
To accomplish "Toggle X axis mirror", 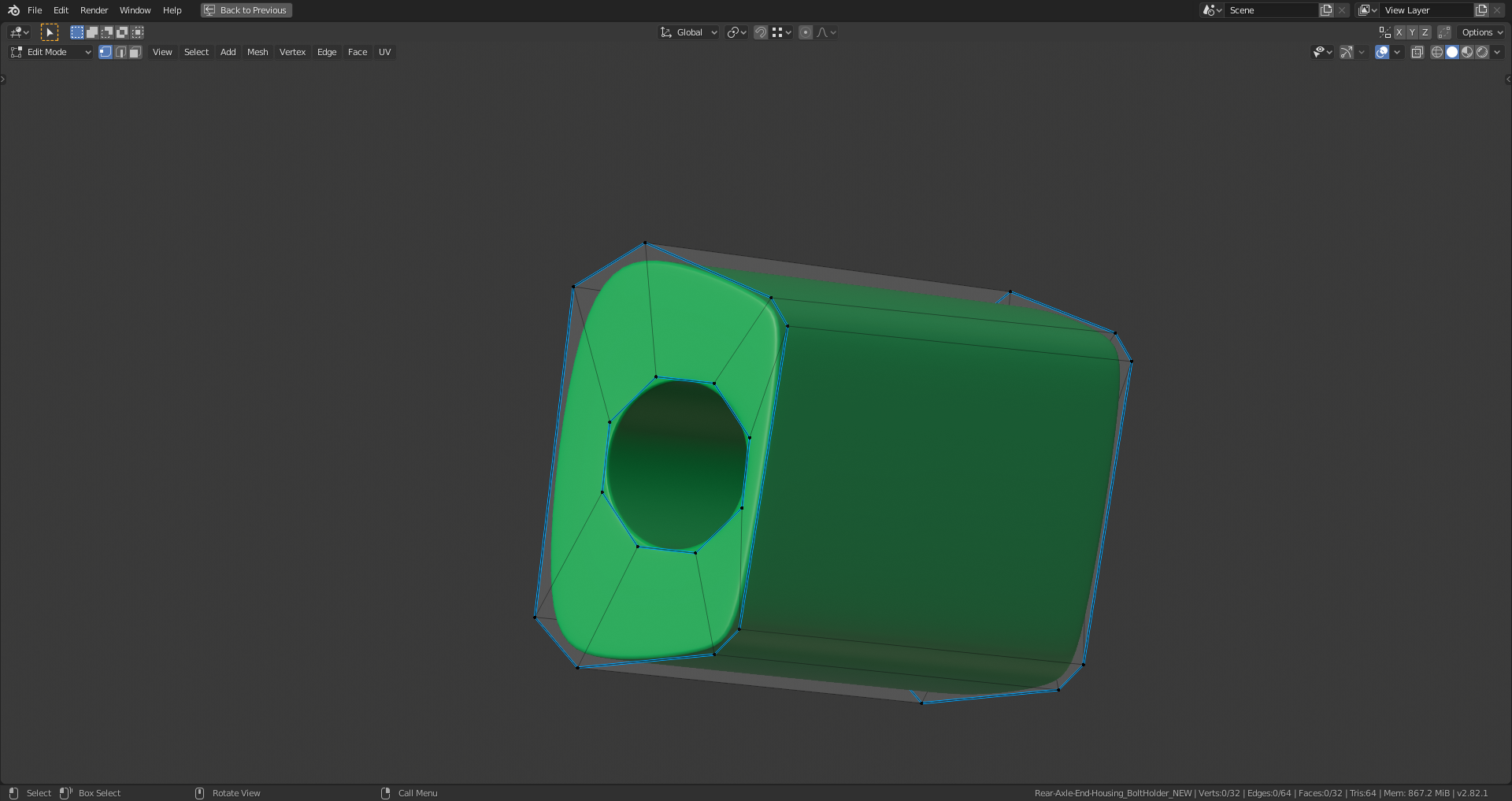I will click(x=1399, y=32).
